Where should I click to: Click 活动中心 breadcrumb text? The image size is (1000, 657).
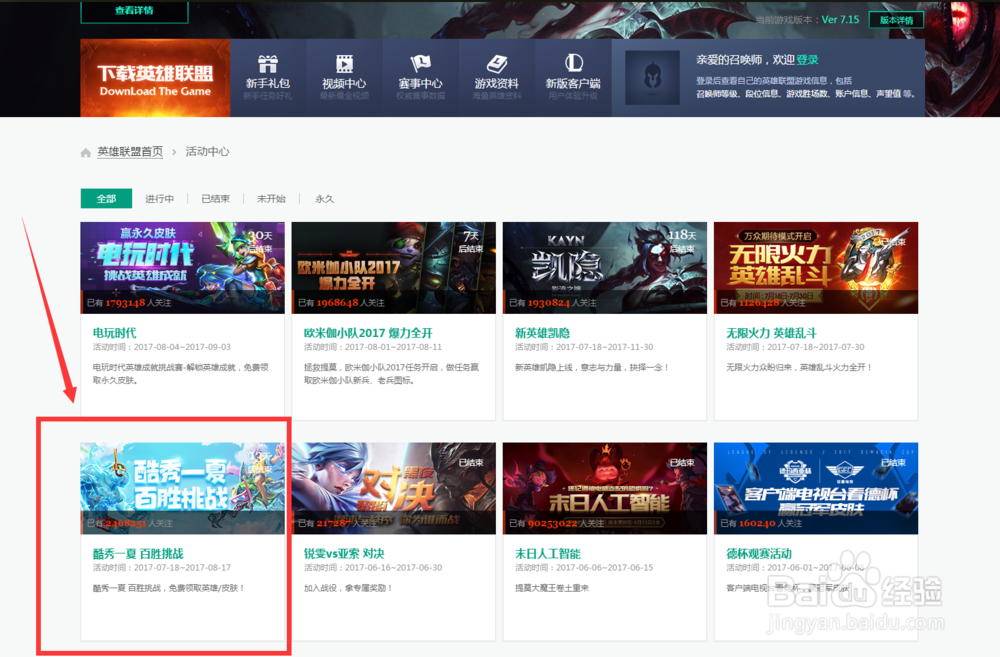(x=207, y=152)
